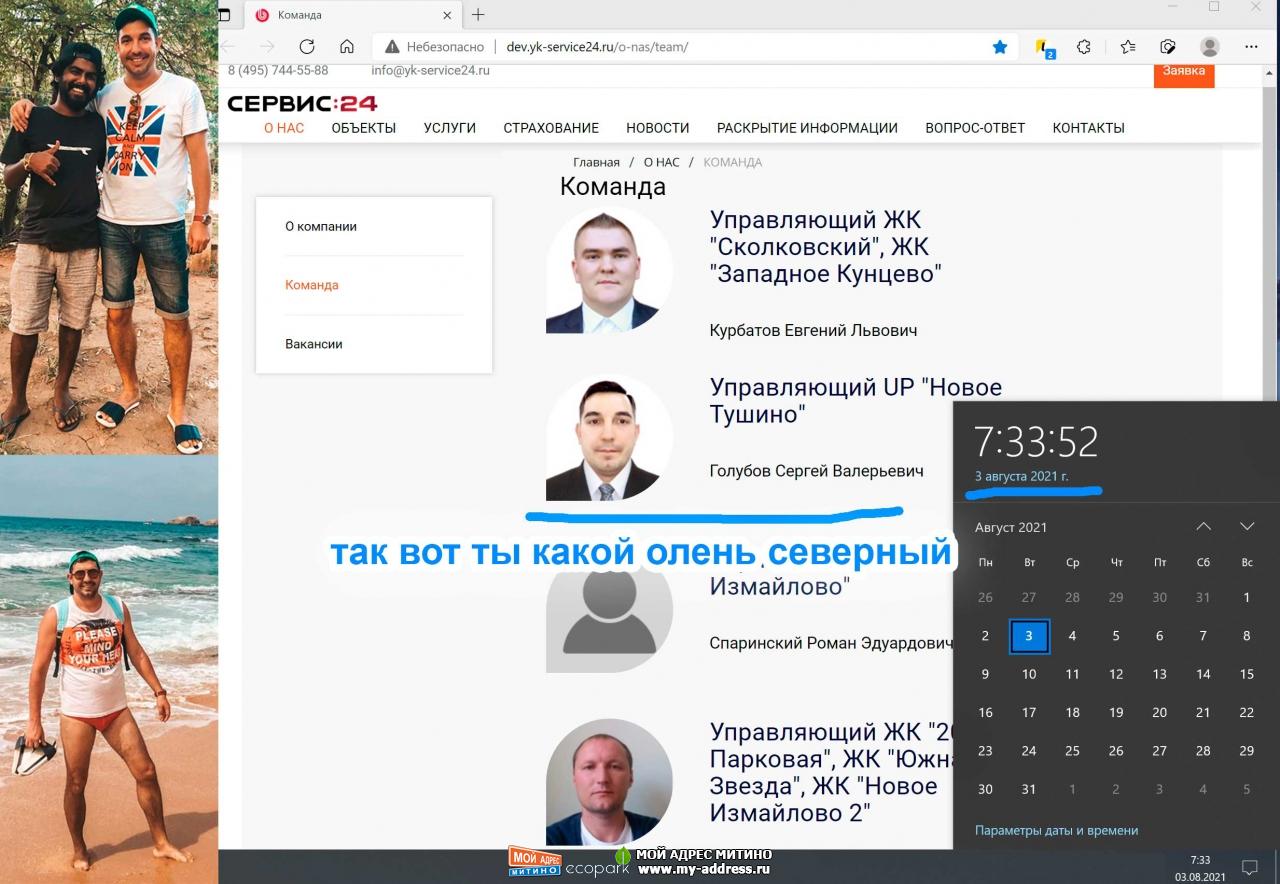
Task: Open "Параметры даты и времени" link
Action: pos(1056,830)
